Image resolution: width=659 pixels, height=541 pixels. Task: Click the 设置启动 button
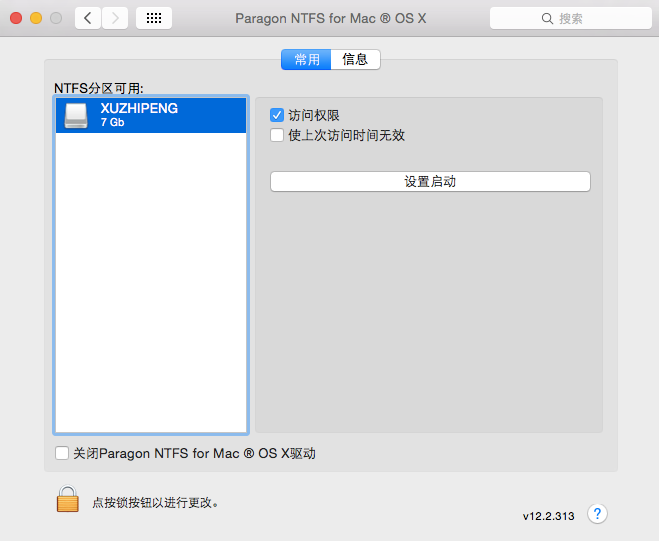pyautogui.click(x=430, y=182)
